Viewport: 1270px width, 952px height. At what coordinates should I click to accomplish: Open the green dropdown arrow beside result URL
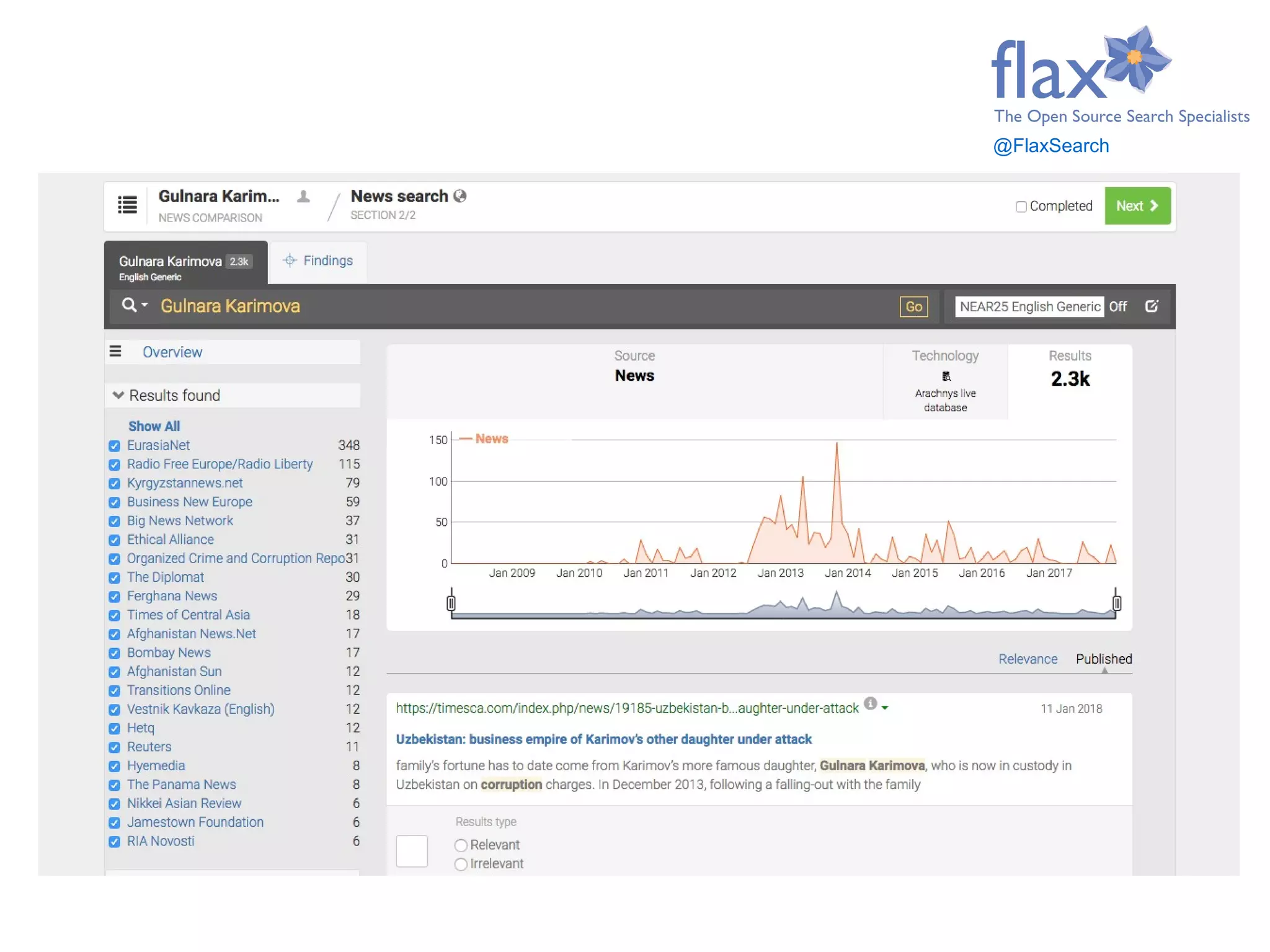click(x=885, y=708)
